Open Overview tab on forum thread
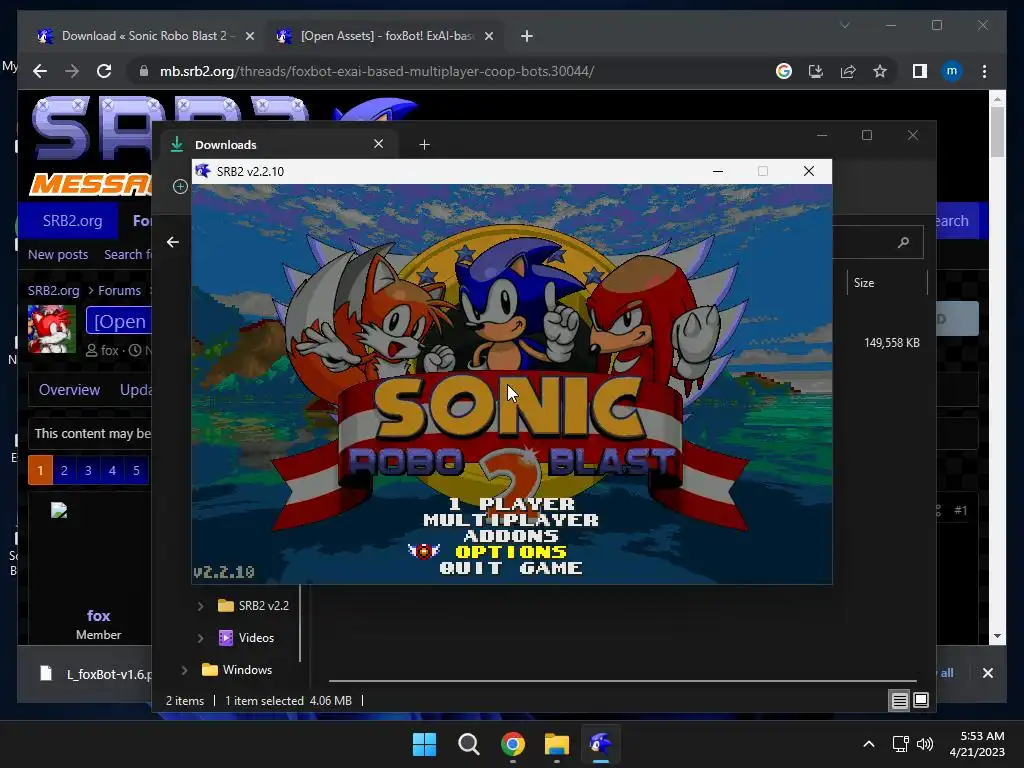The image size is (1024, 768). [x=69, y=390]
